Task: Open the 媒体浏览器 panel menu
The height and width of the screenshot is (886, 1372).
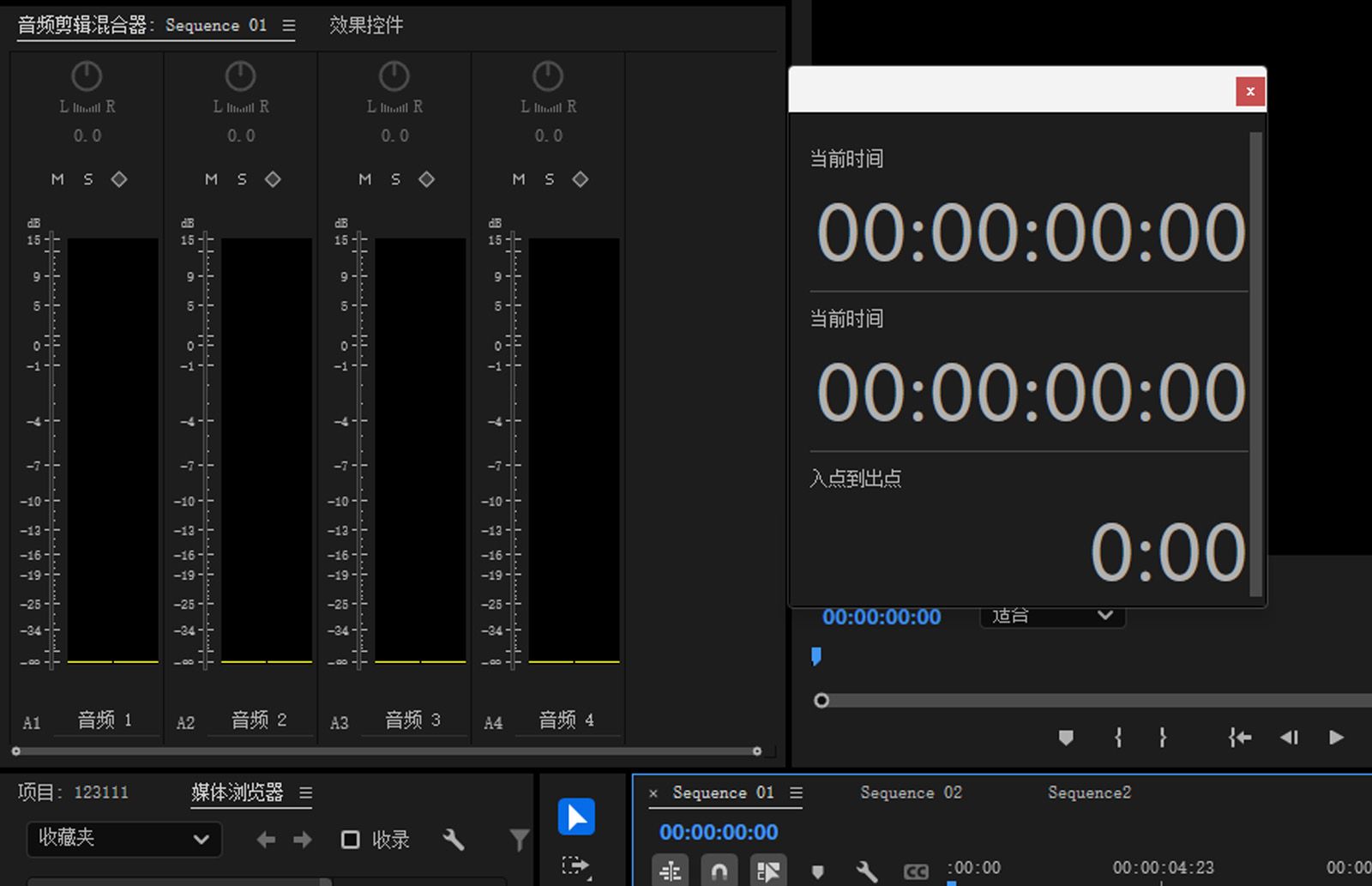Action: (306, 793)
